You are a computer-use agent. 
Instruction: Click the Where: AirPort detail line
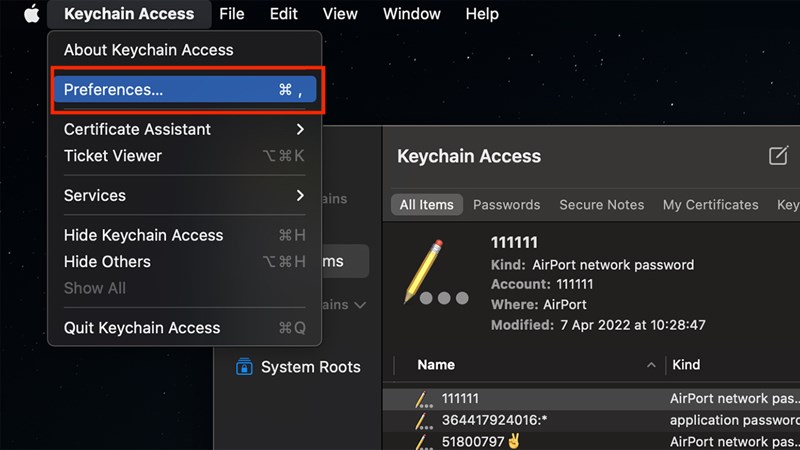coord(538,305)
